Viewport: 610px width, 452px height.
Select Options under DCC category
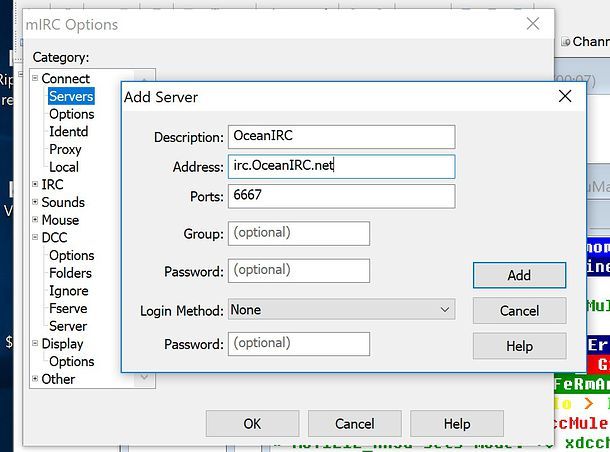(x=72, y=255)
